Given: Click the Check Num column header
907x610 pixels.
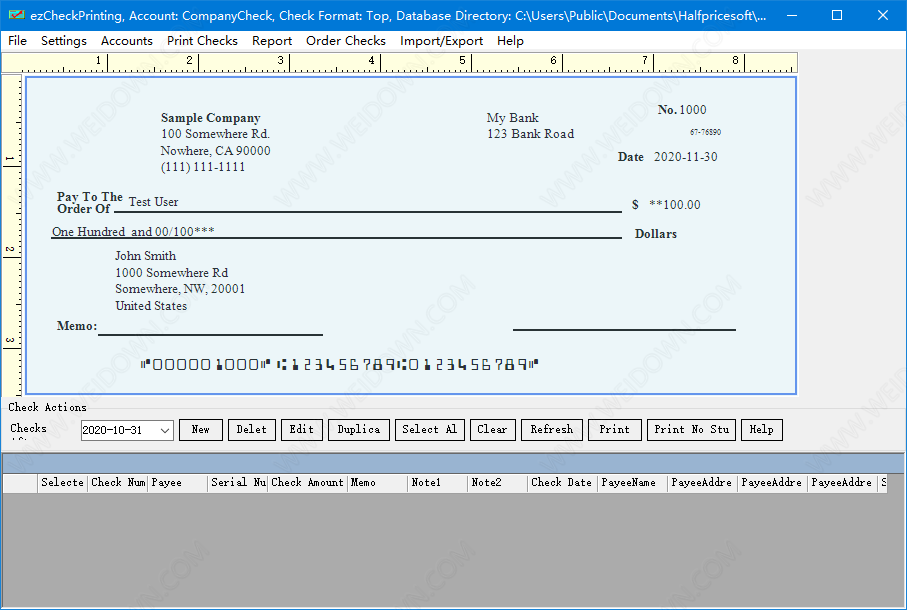Looking at the screenshot, I should point(118,483).
